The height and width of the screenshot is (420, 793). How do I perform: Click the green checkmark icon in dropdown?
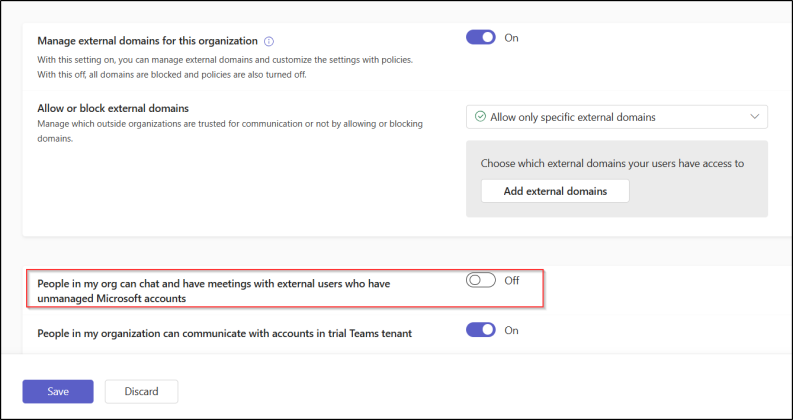click(480, 117)
